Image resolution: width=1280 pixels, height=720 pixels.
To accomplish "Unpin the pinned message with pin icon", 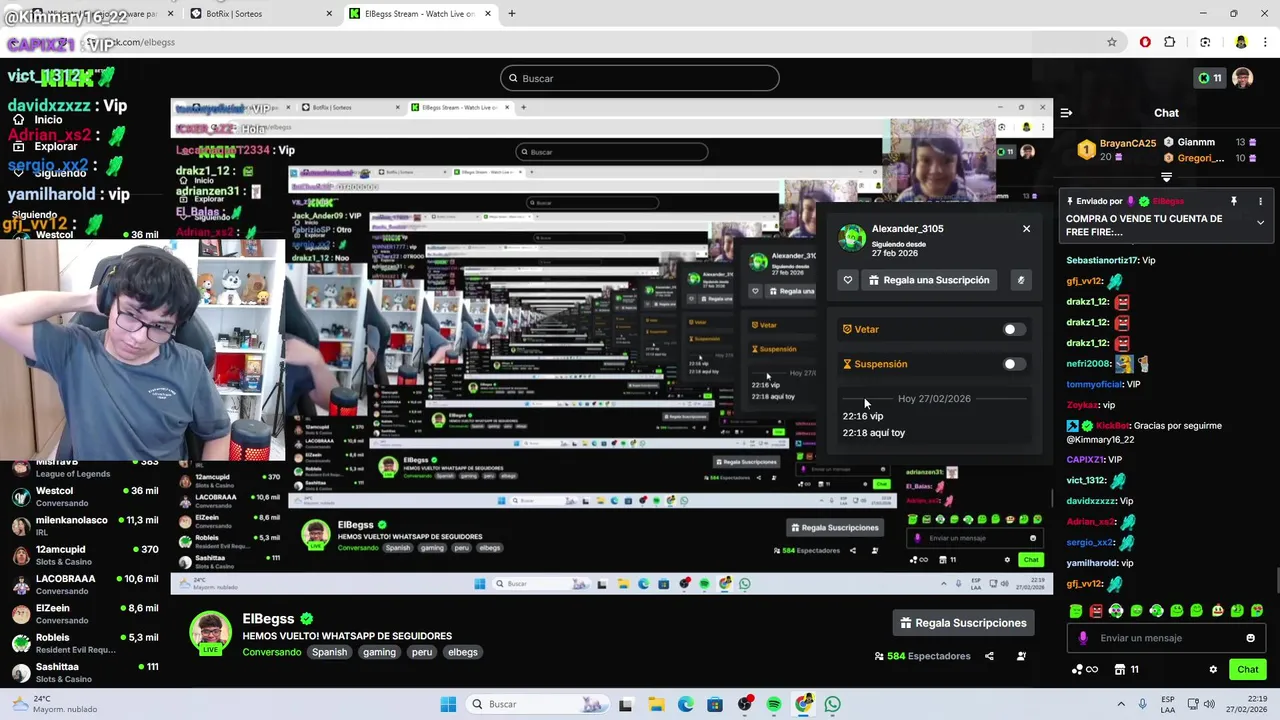I will [x=1233, y=201].
